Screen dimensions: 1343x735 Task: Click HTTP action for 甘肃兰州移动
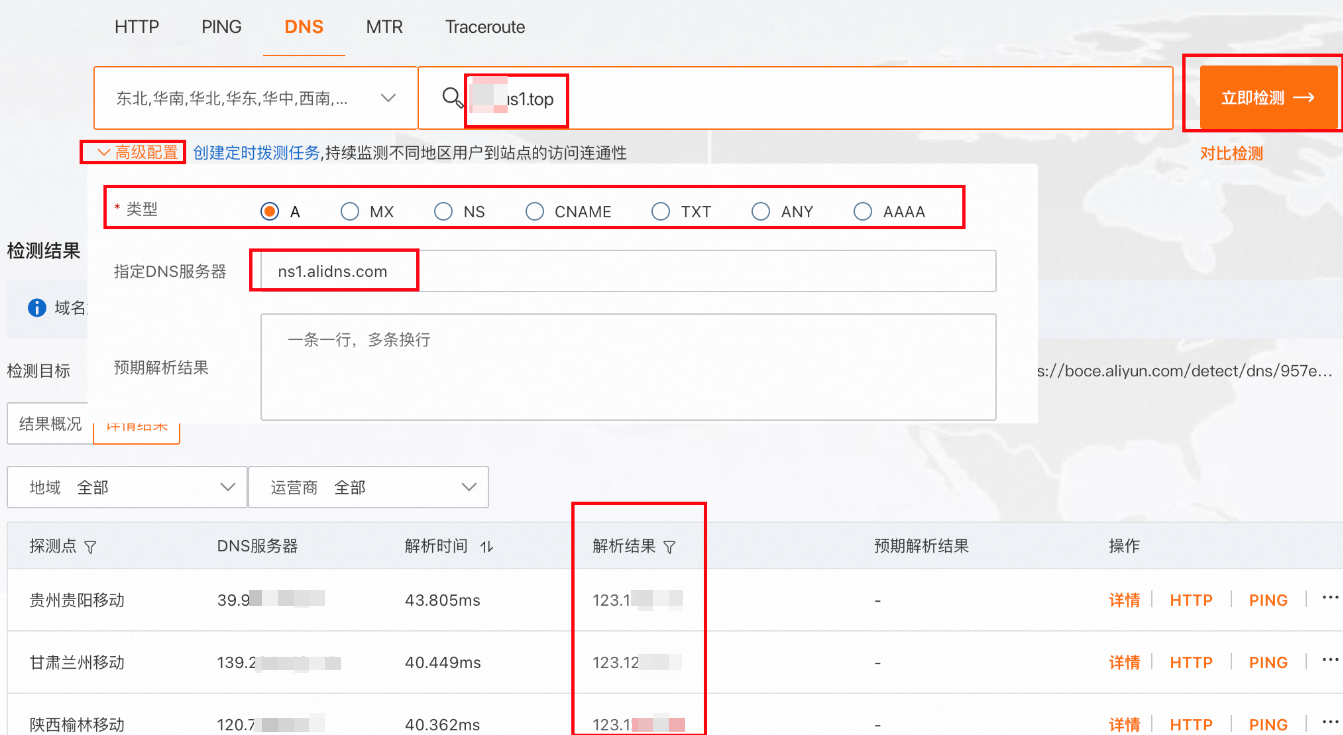pos(1191,662)
